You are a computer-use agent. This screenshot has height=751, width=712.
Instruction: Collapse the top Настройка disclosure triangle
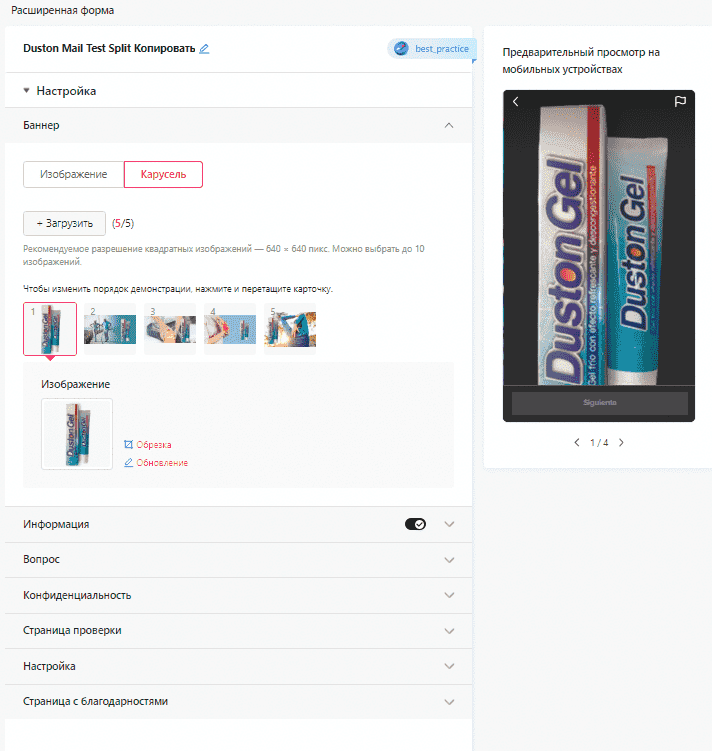pos(27,91)
